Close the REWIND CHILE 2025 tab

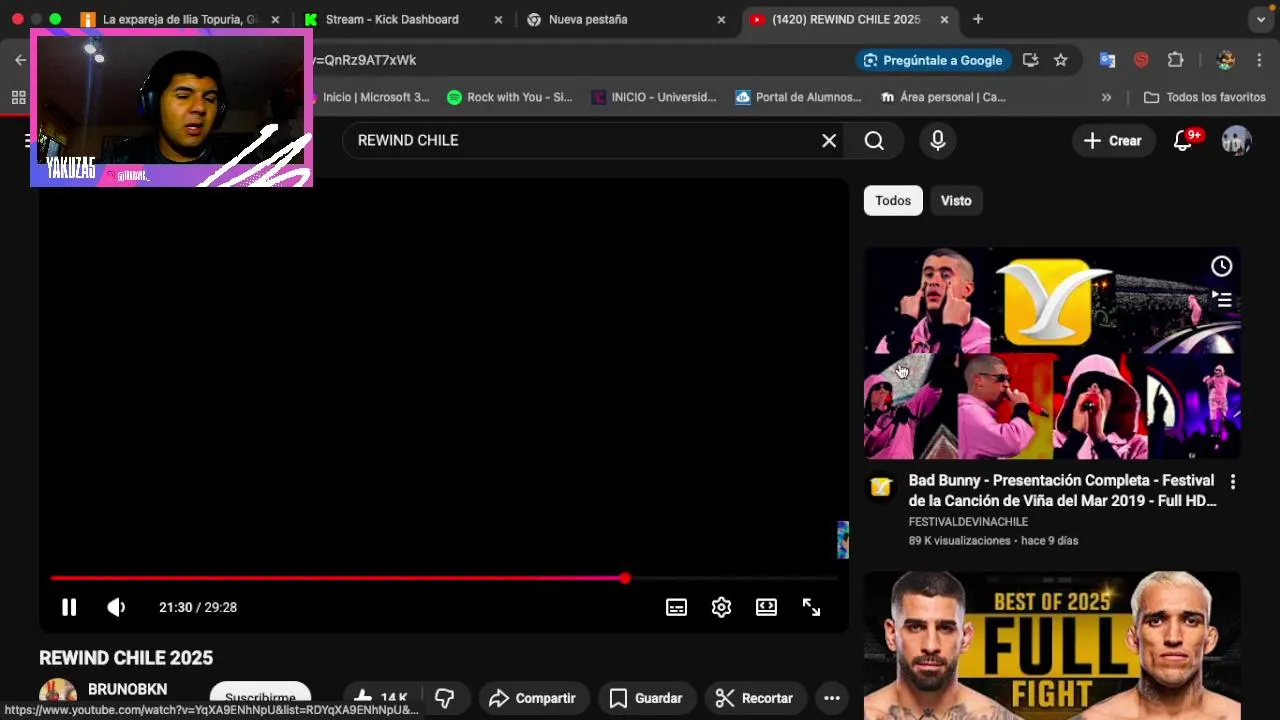click(x=944, y=19)
